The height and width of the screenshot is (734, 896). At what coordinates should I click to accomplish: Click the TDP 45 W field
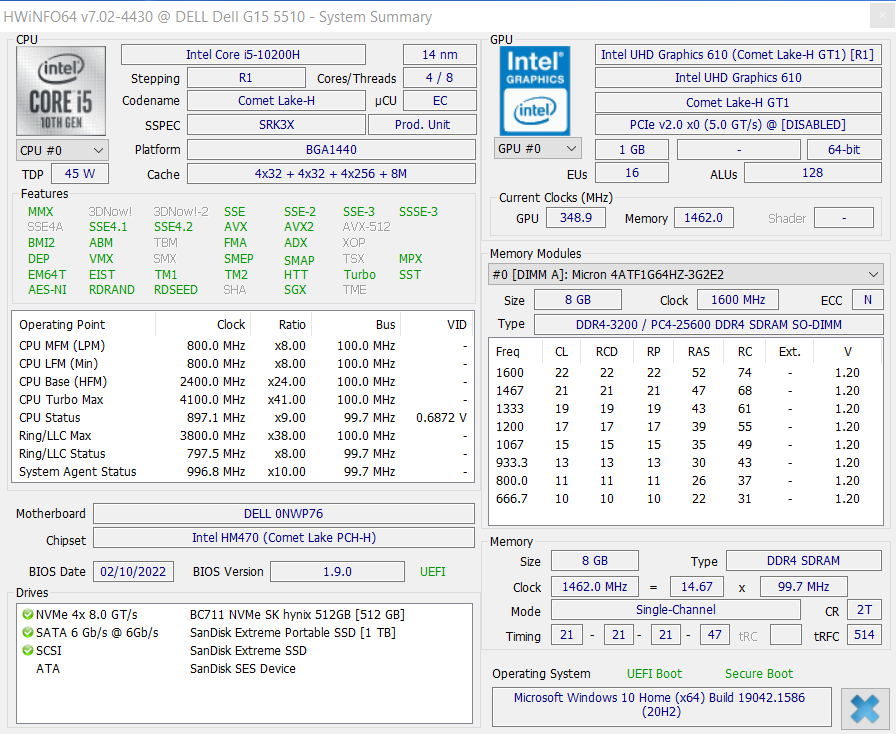[x=80, y=174]
